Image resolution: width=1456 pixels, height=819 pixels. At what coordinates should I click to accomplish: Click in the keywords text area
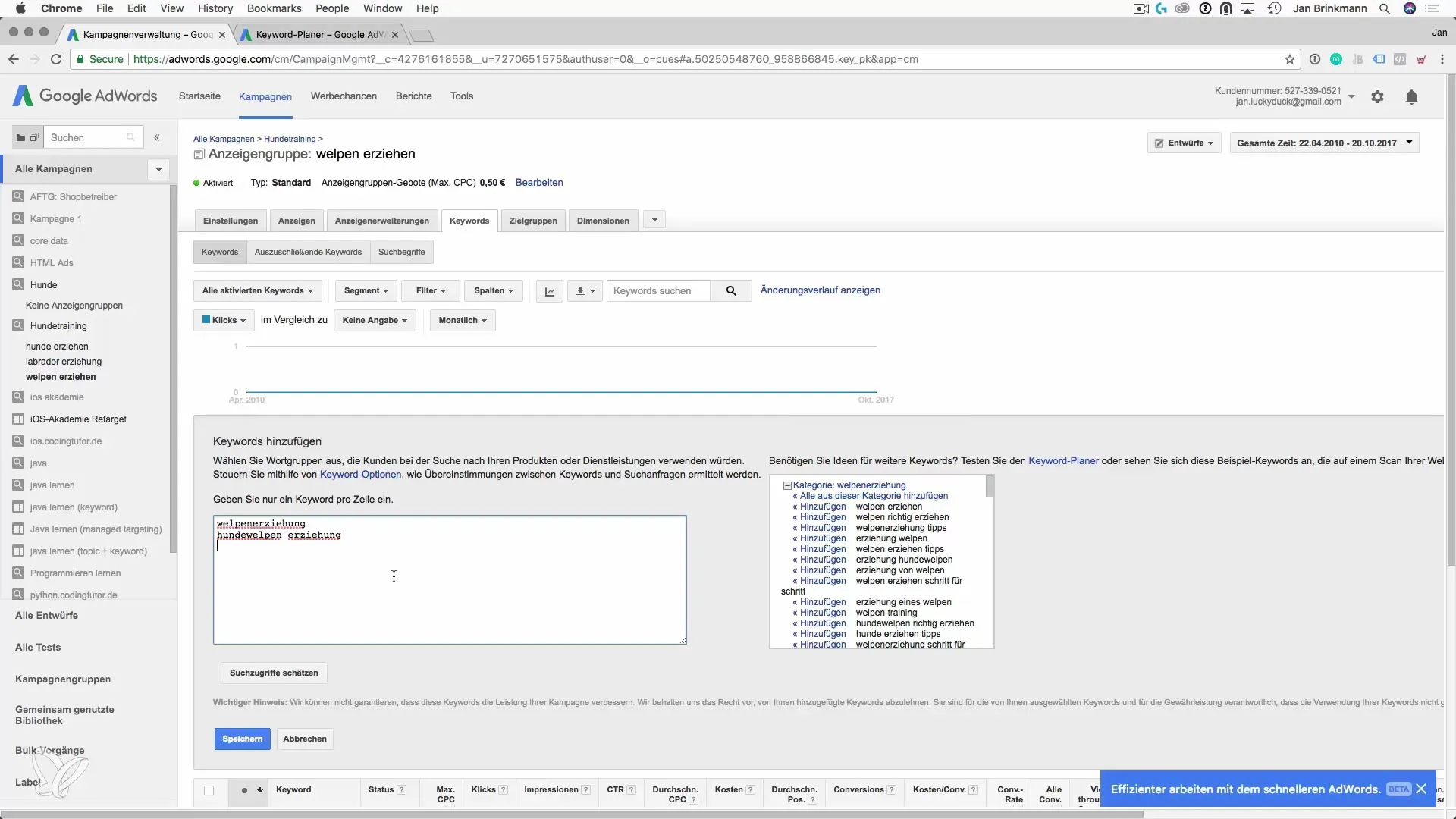coord(450,580)
